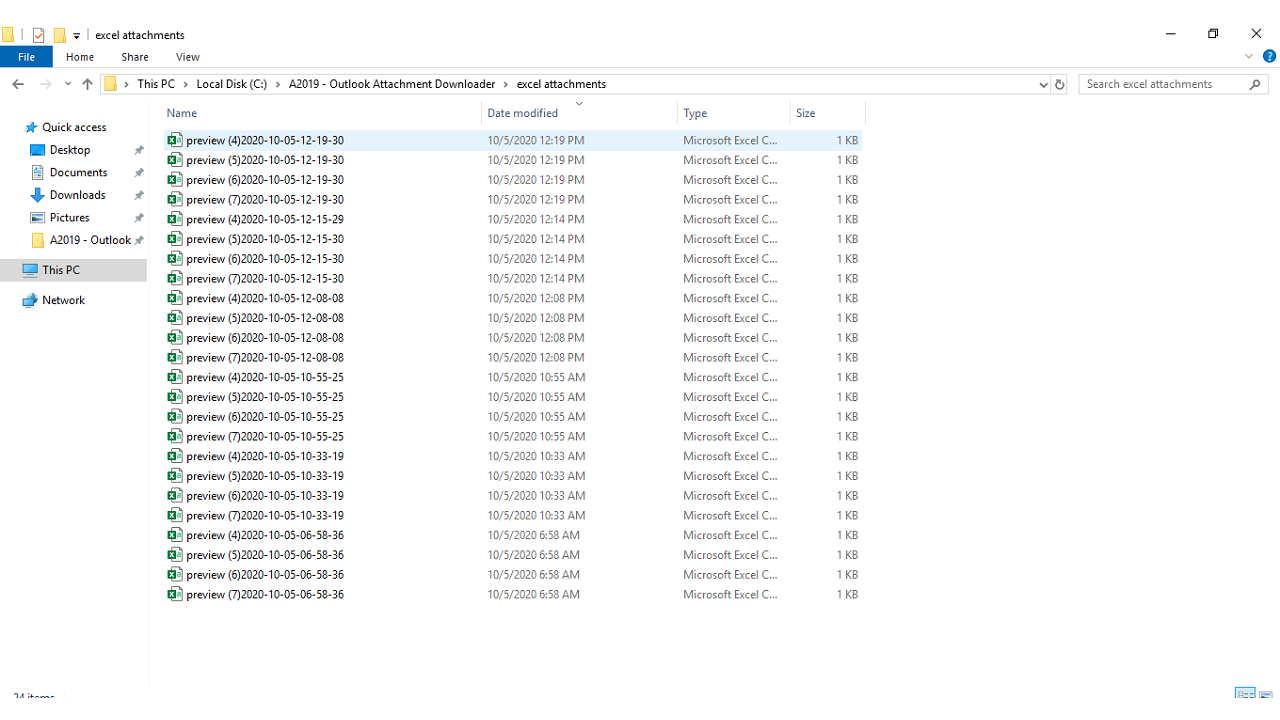The image size is (1280, 720).
Task: Open Help with the blue question mark
Action: pos(1269,57)
